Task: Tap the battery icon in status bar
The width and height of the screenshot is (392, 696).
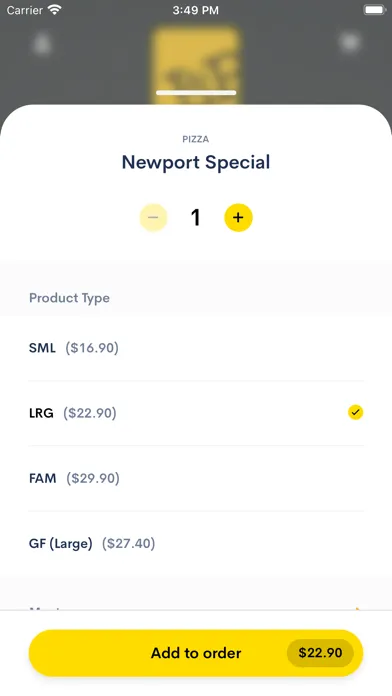Action: (x=374, y=10)
